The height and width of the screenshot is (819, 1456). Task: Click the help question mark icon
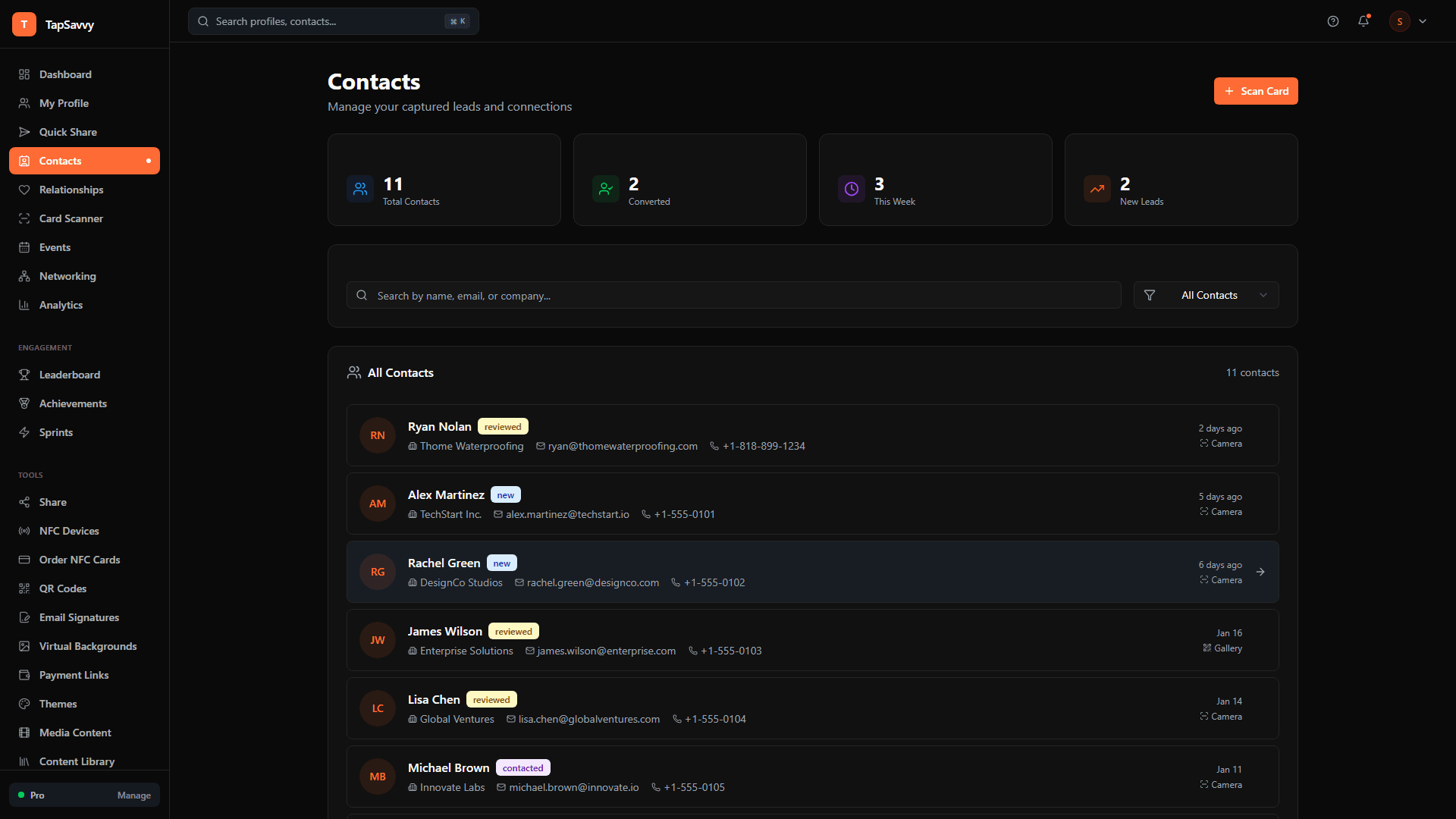click(x=1333, y=20)
